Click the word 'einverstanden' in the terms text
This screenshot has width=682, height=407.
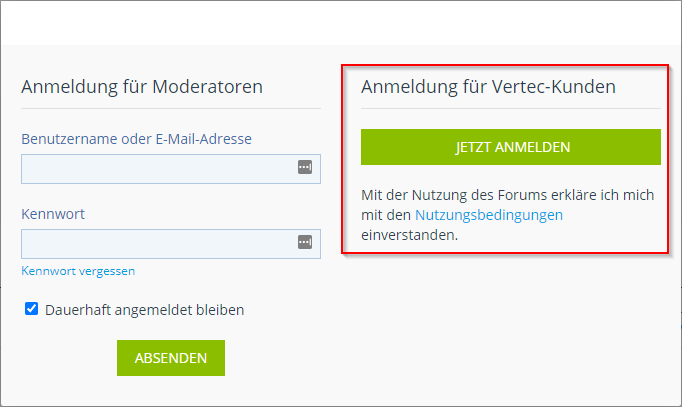click(409, 235)
